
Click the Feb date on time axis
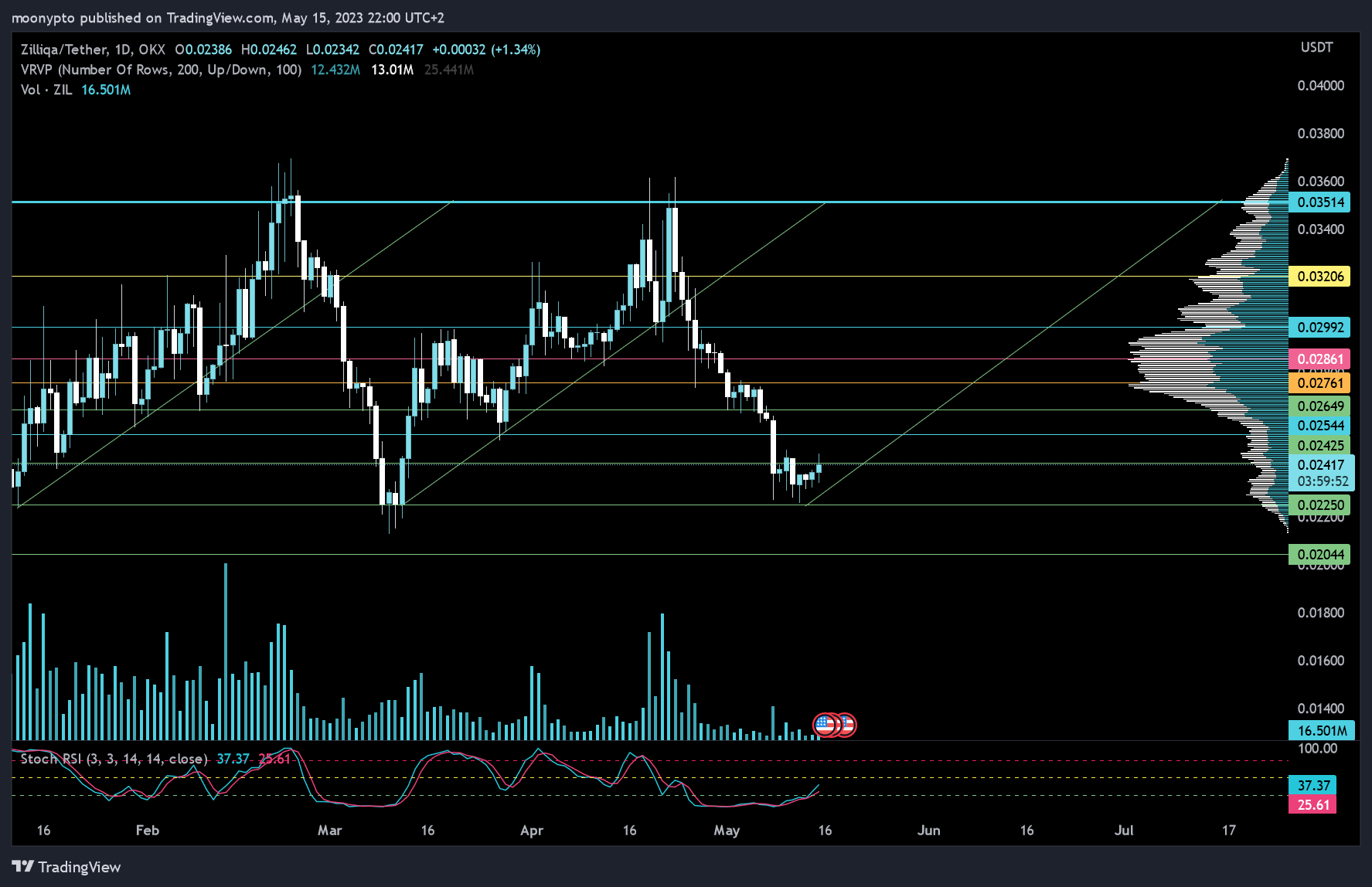(147, 831)
